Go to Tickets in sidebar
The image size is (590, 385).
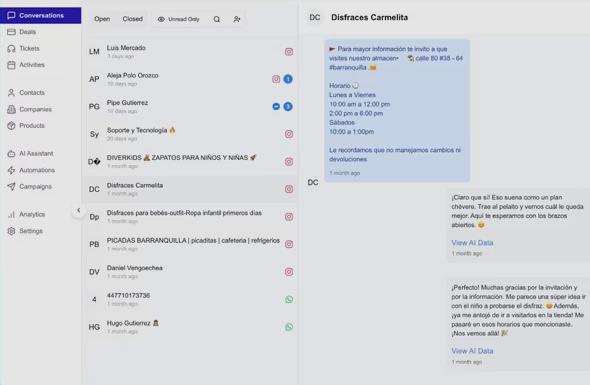tap(29, 49)
